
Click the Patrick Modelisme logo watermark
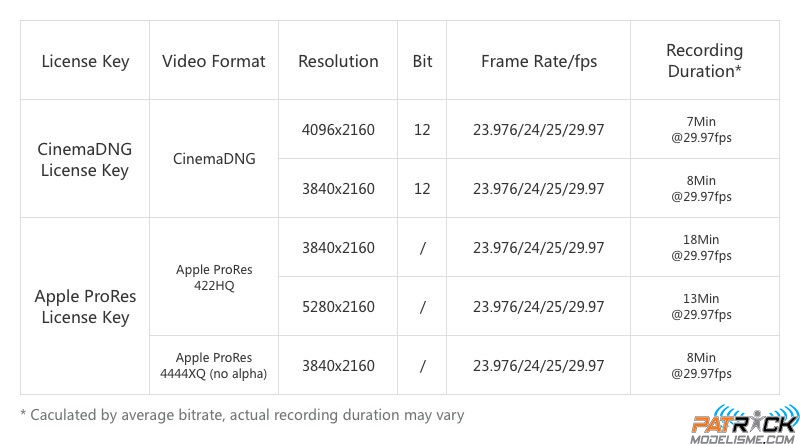745,424
